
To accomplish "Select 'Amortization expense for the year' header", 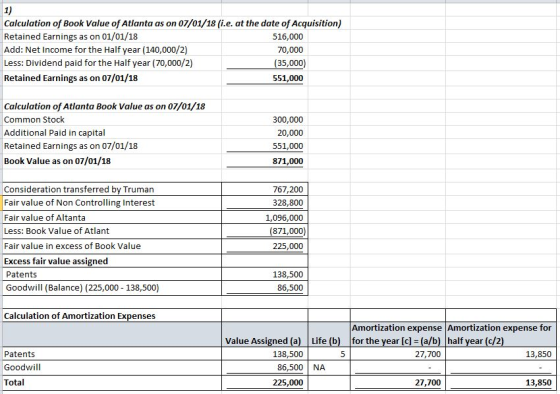I will tap(397, 334).
